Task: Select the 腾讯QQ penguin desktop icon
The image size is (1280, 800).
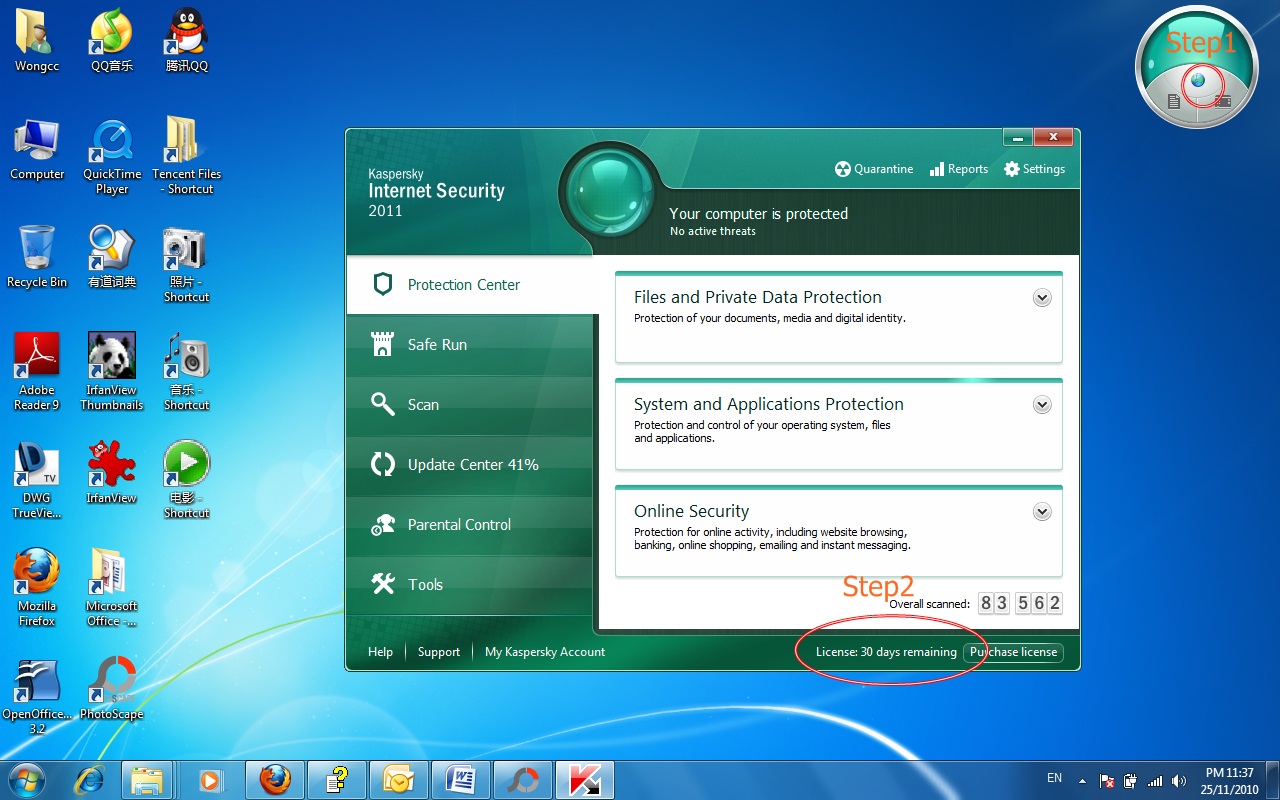Action: point(187,40)
